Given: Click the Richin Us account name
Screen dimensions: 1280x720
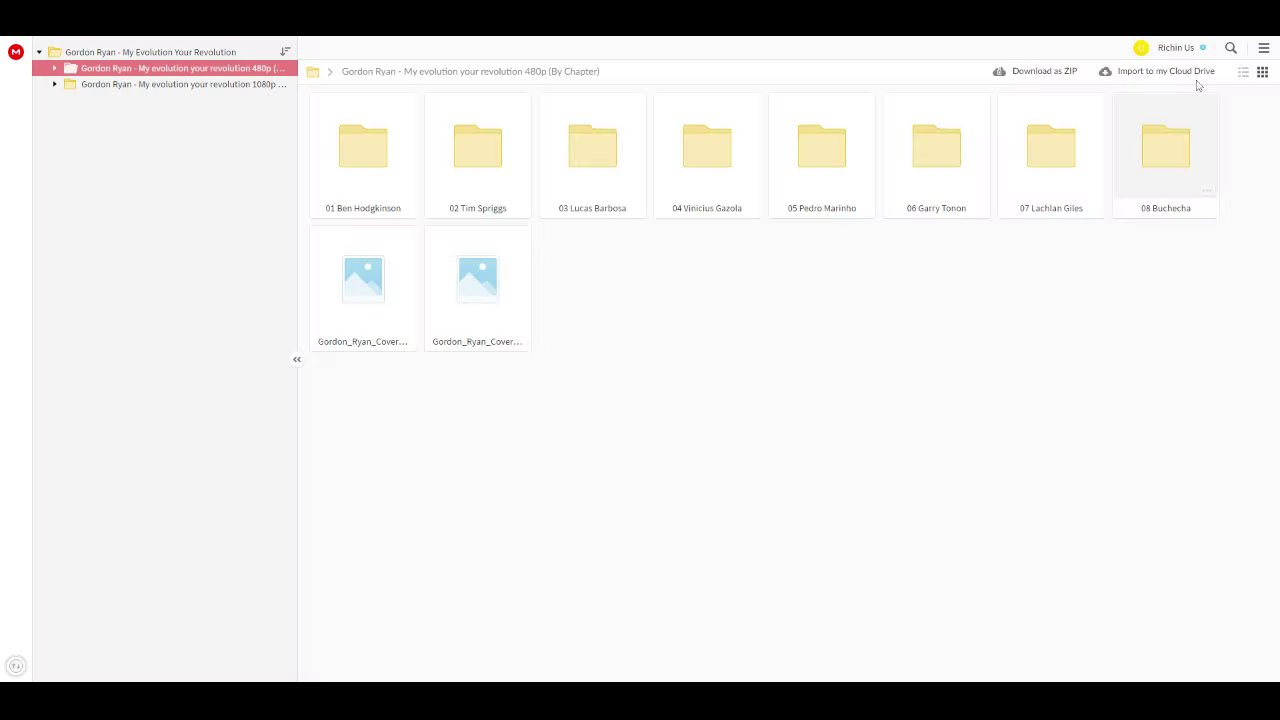Looking at the screenshot, I should click(1176, 48).
